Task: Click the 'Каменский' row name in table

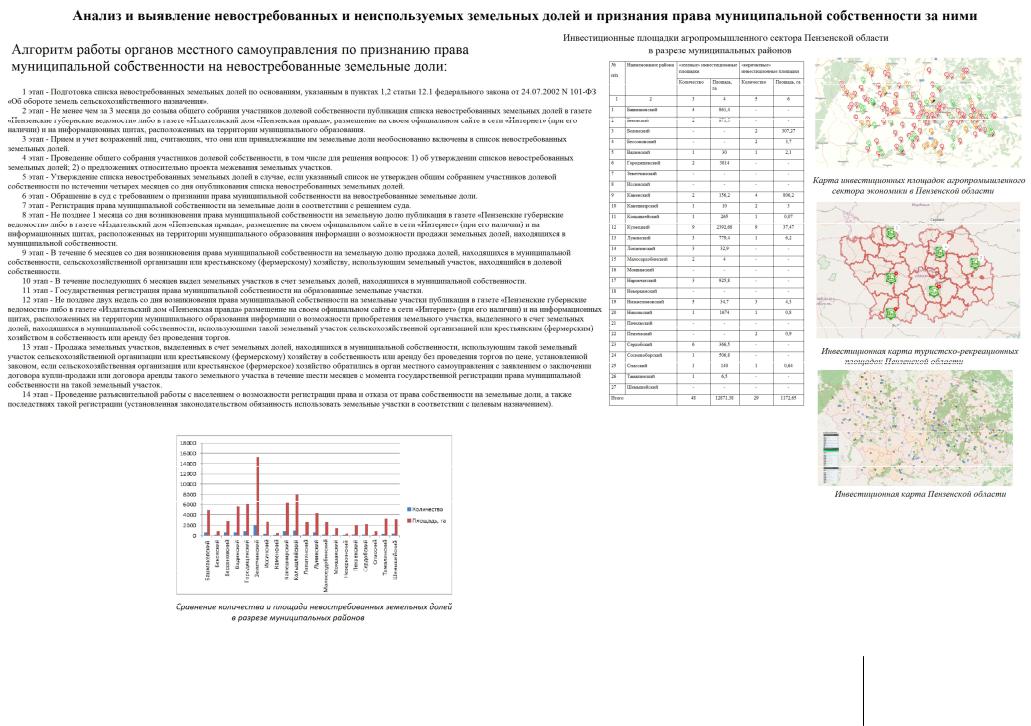Action: 637,195
